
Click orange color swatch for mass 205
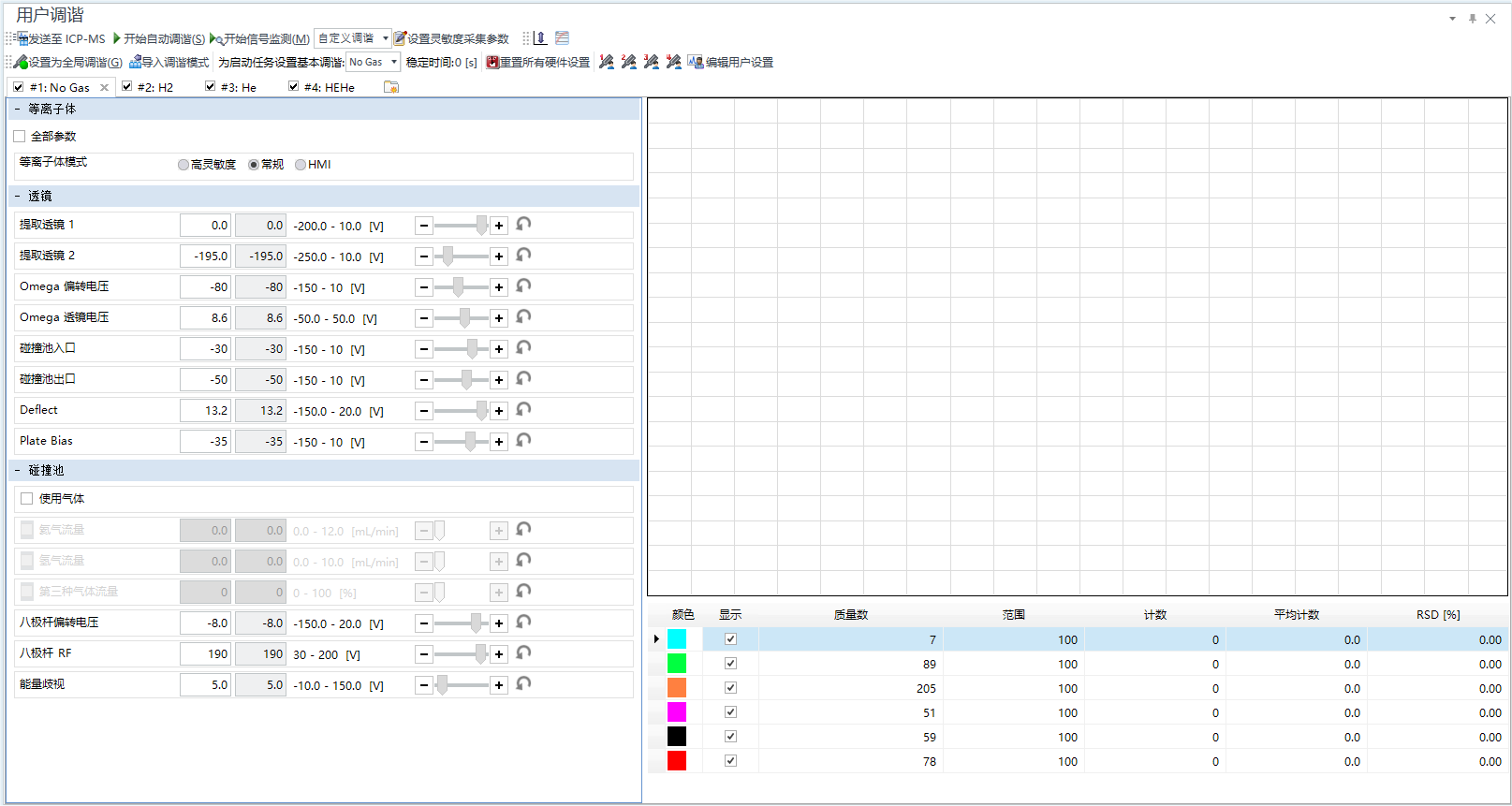click(x=677, y=688)
